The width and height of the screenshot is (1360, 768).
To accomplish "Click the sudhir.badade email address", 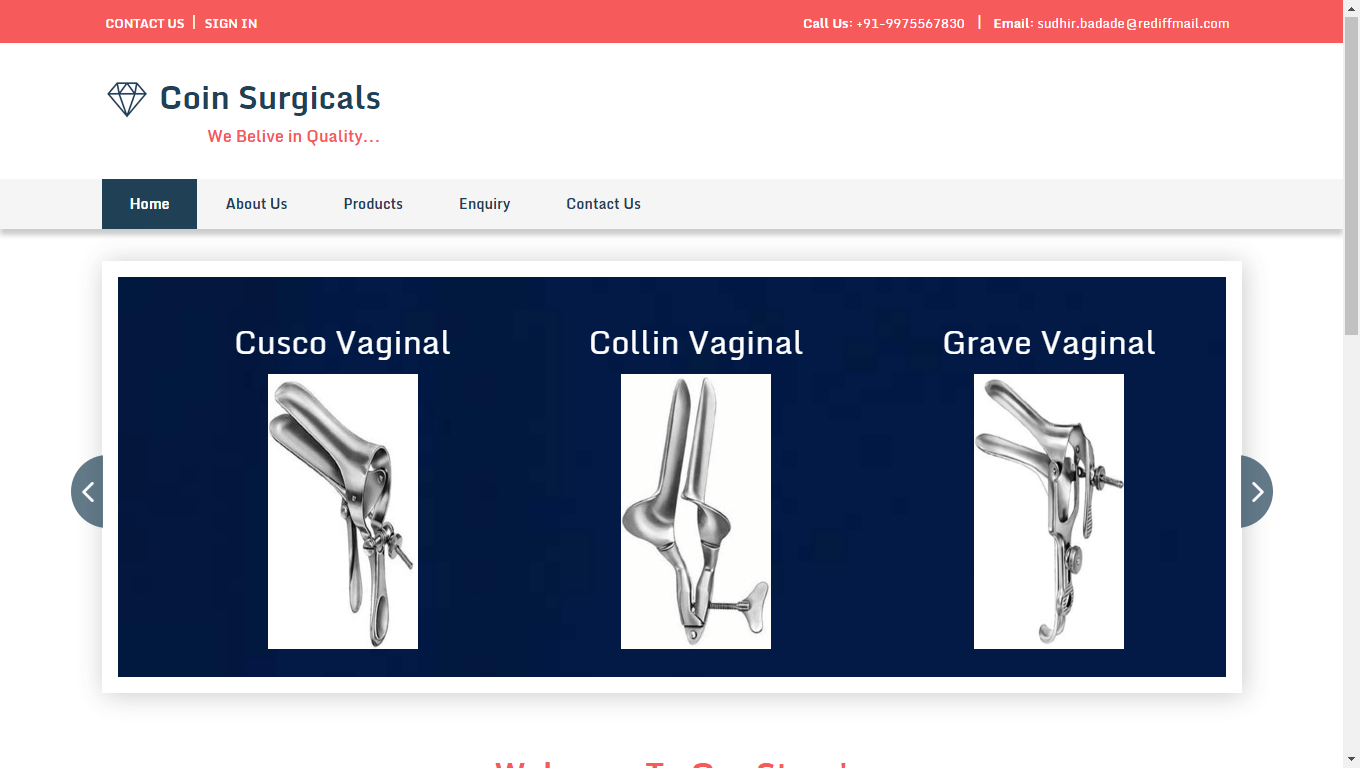I will pyautogui.click(x=1133, y=23).
